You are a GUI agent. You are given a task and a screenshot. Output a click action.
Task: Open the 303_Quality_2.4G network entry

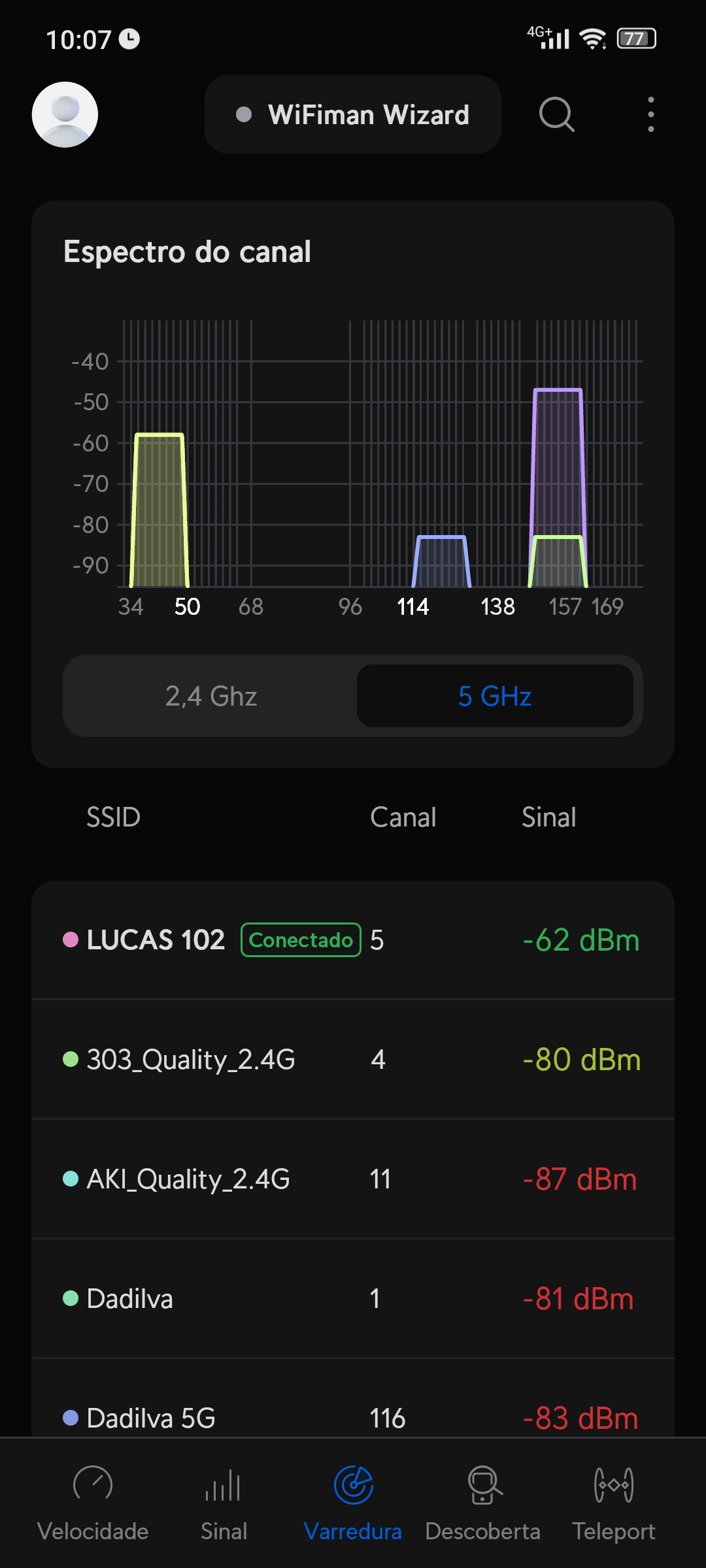(191, 1060)
